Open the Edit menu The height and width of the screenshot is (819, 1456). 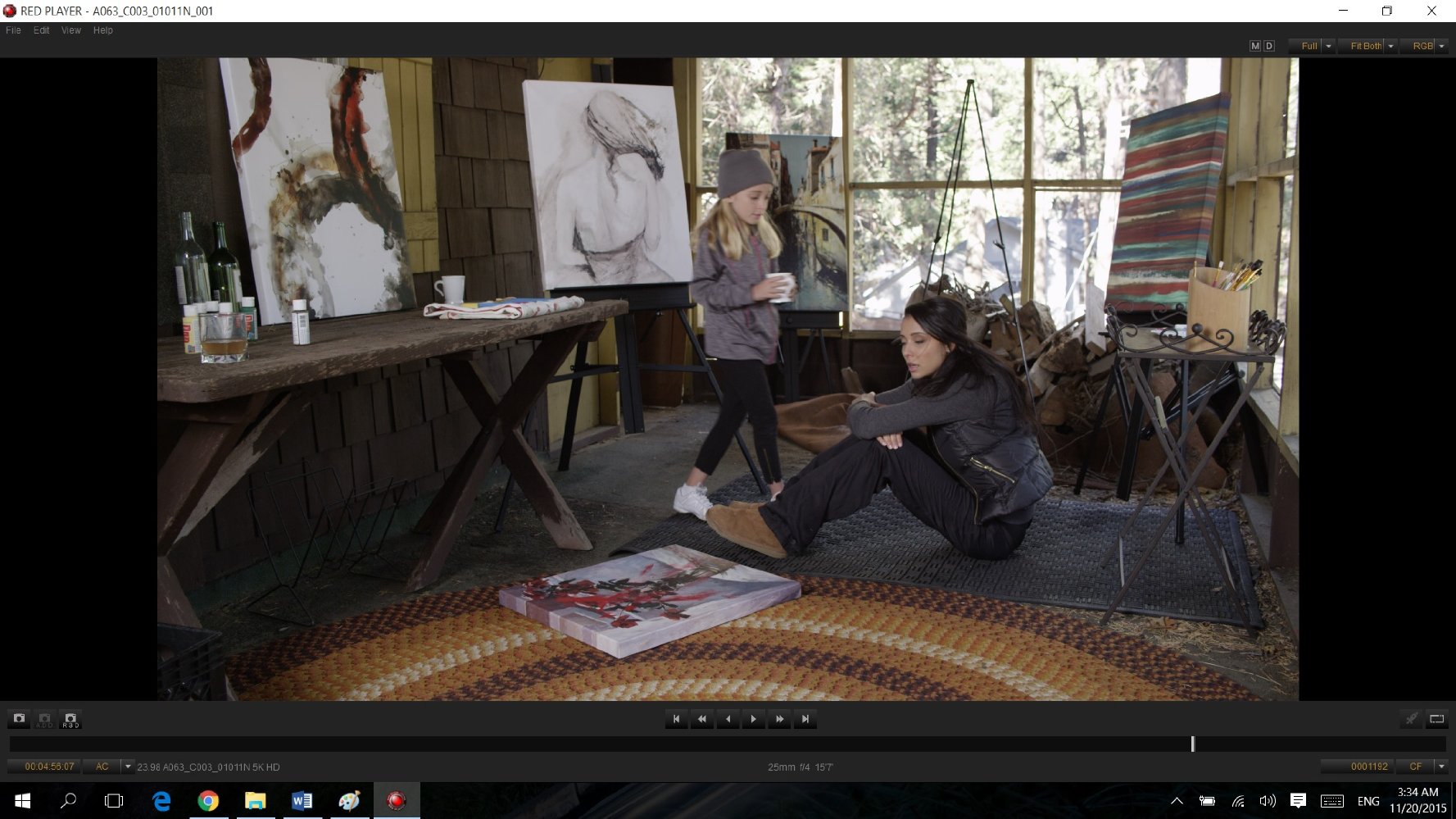pos(41,30)
